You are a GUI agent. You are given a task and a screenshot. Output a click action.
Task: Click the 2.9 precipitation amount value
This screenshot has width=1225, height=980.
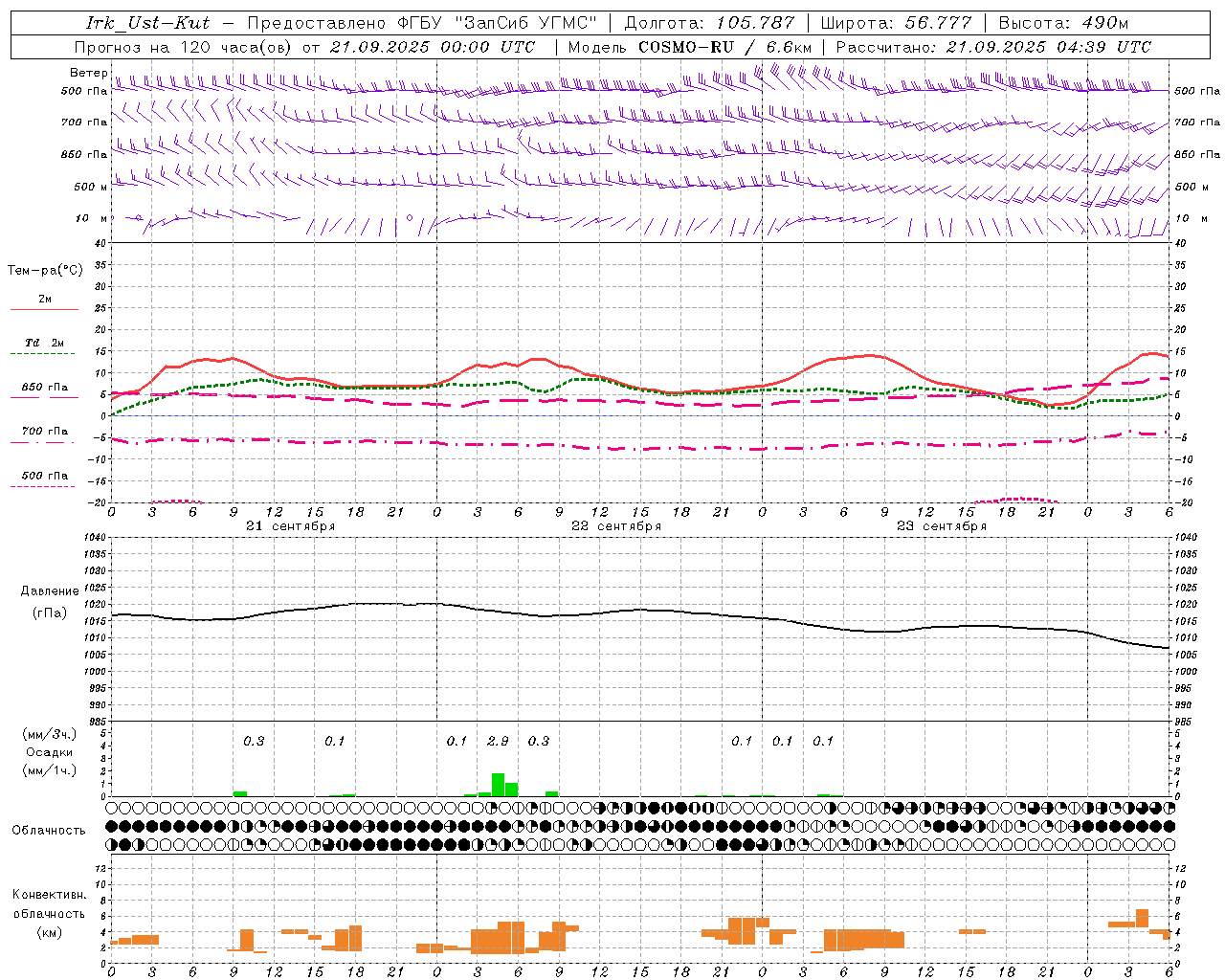pyautogui.click(x=498, y=741)
